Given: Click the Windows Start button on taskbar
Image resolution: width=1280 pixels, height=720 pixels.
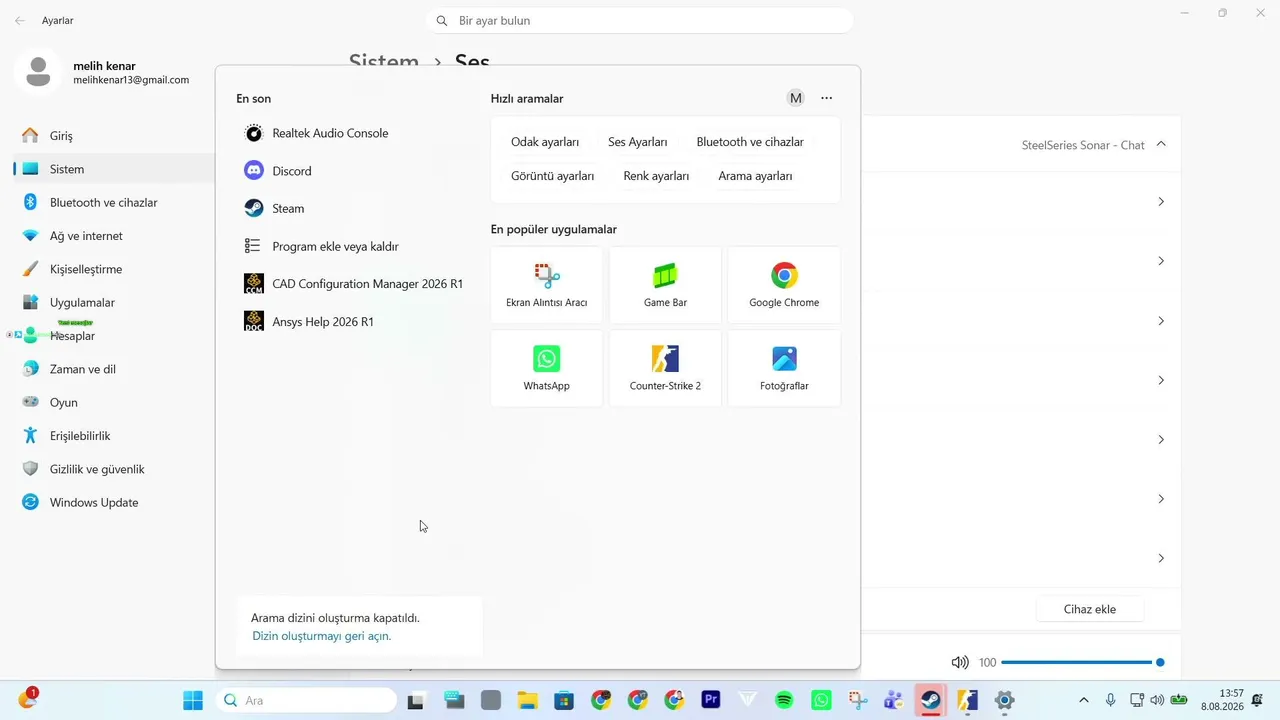Looking at the screenshot, I should tap(193, 700).
